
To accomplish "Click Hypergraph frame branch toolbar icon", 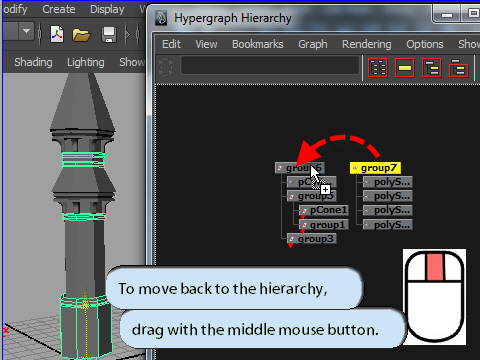I will [x=458, y=68].
